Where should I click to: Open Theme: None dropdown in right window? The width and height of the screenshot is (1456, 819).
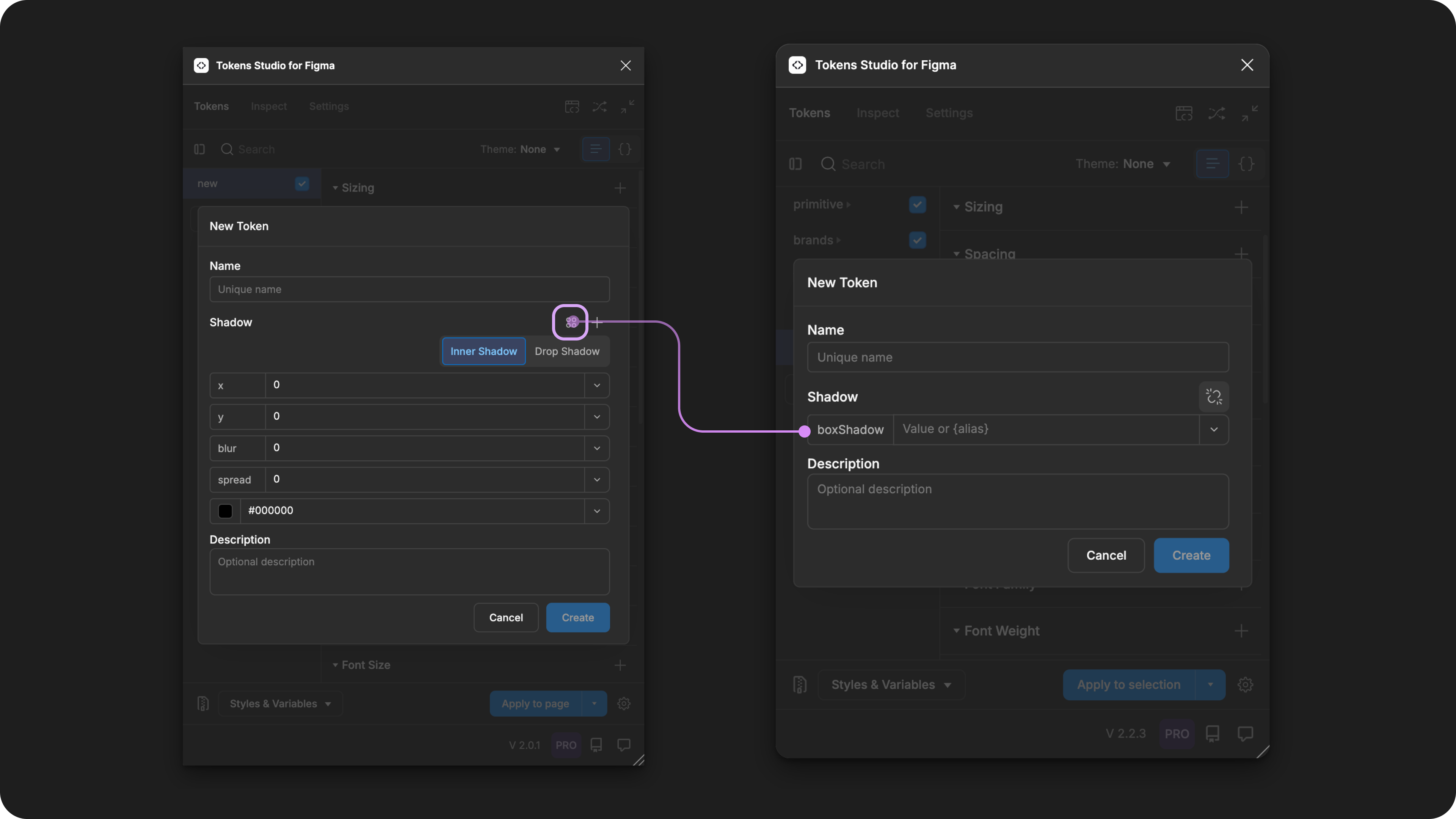(x=1122, y=164)
